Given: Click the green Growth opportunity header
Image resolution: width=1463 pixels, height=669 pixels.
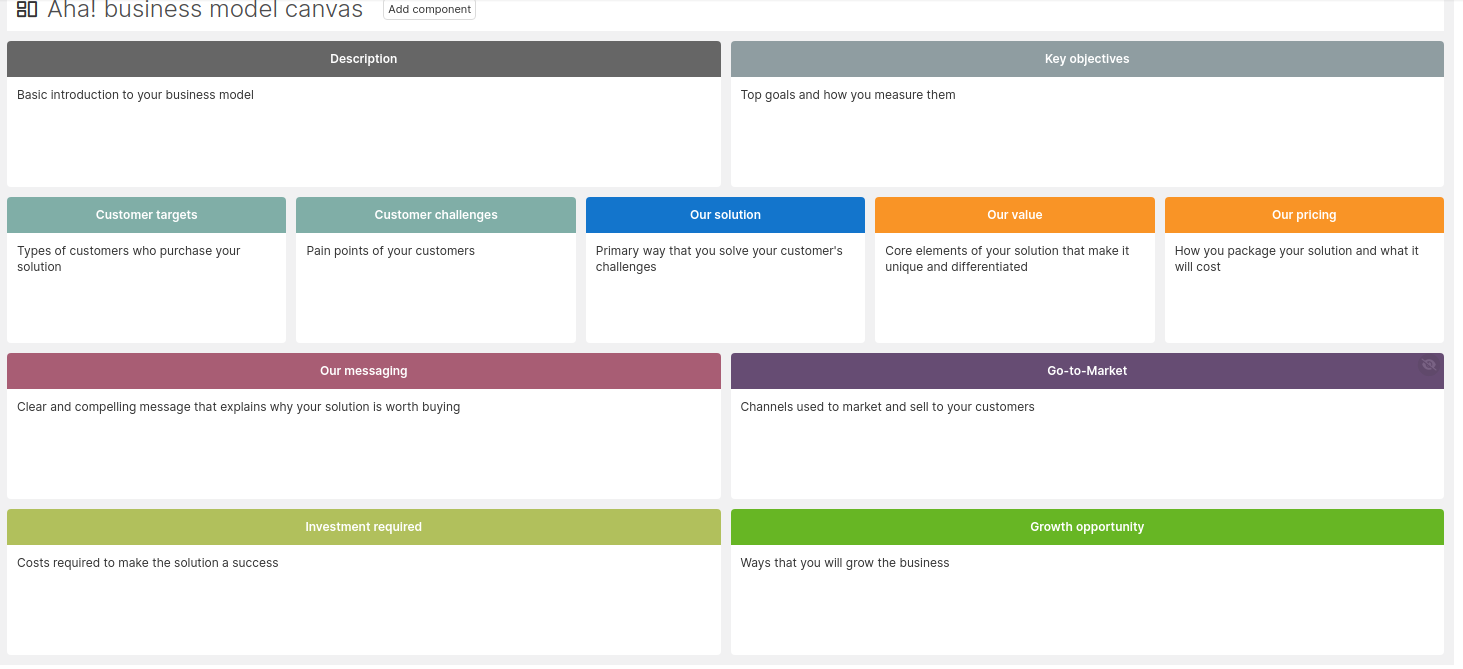Looking at the screenshot, I should click(1087, 527).
